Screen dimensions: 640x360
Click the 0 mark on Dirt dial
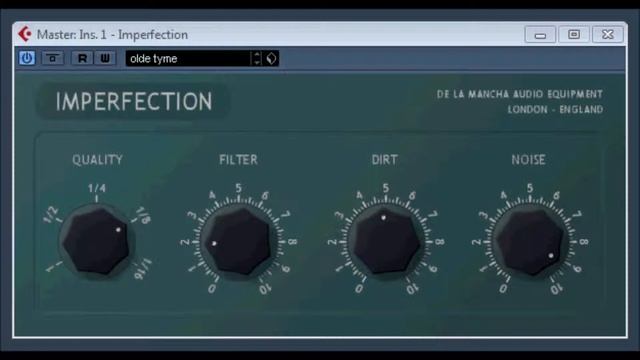click(x=359, y=289)
